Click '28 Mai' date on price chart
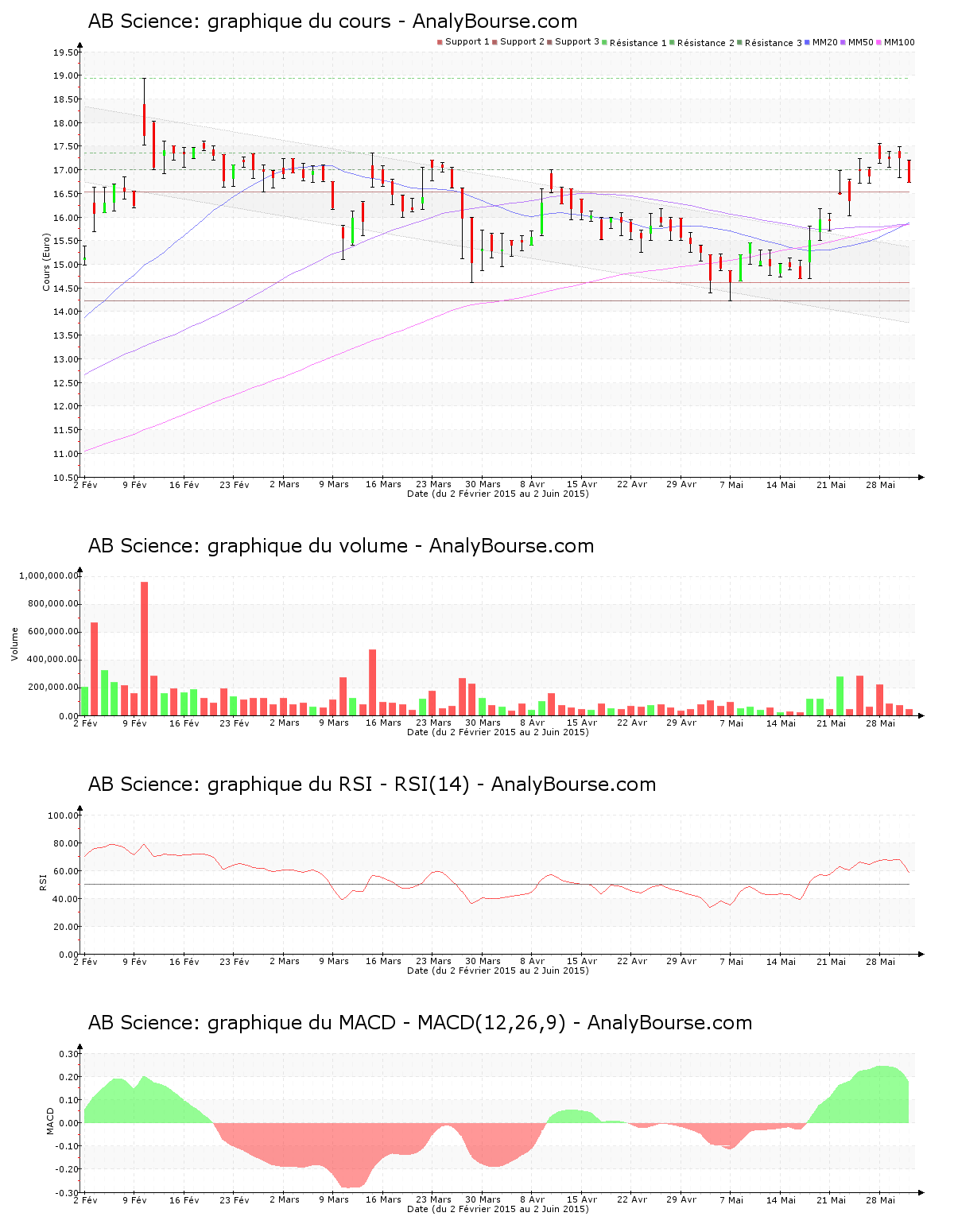This screenshot has height=1232, width=954. (880, 485)
